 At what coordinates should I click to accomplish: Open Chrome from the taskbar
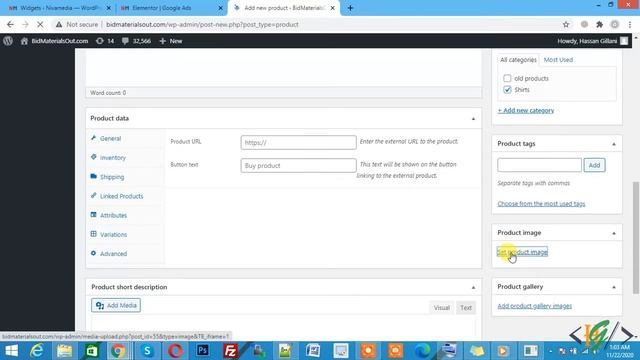(x=118, y=351)
